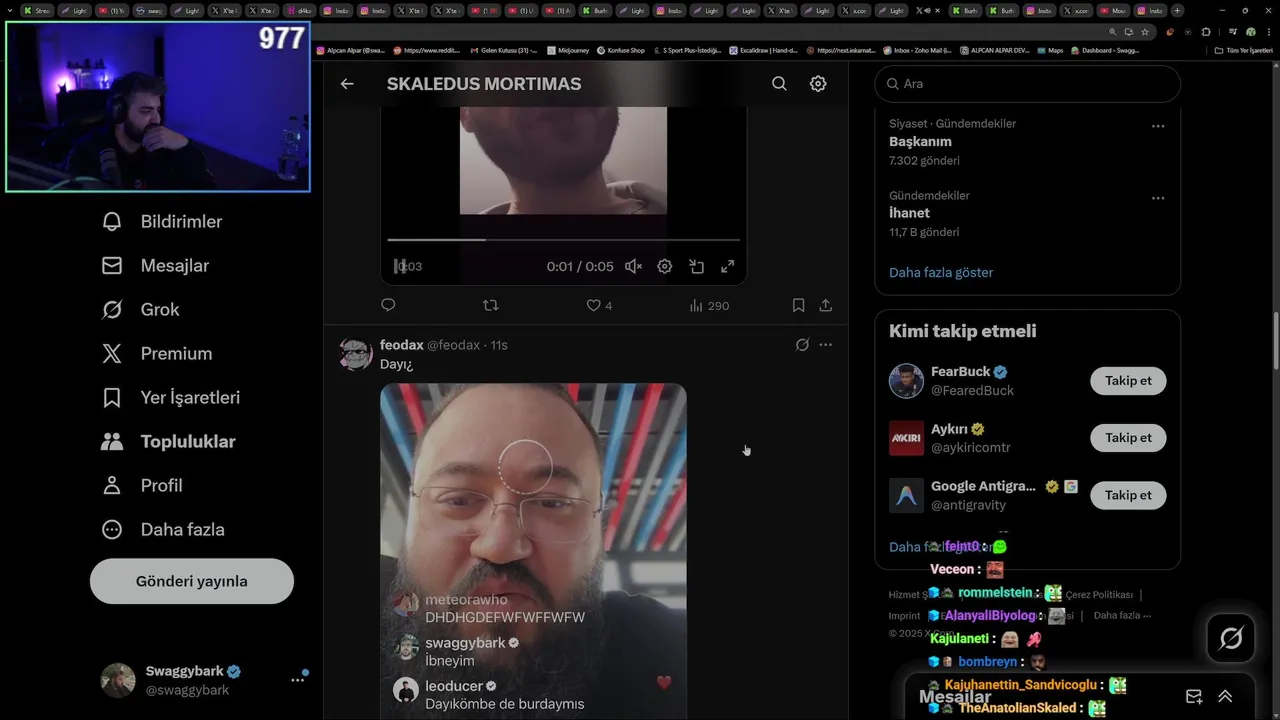Open the browser zoom magnifier icon
This screenshot has width=1280, height=720.
coord(1112,31)
